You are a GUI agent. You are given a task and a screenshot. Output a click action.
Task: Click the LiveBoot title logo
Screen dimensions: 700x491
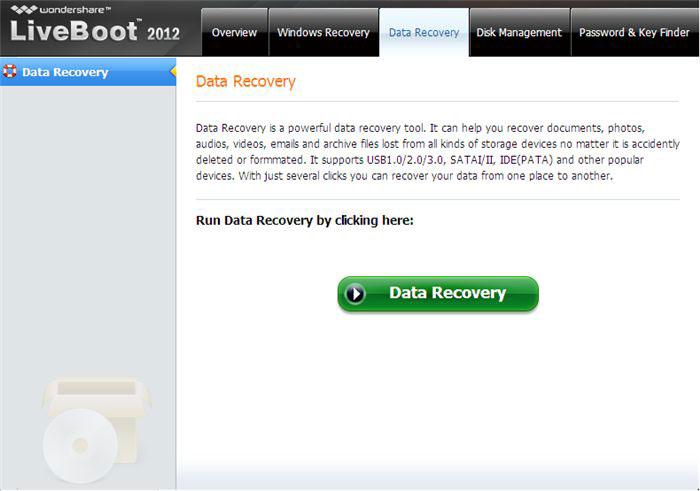coord(74,30)
